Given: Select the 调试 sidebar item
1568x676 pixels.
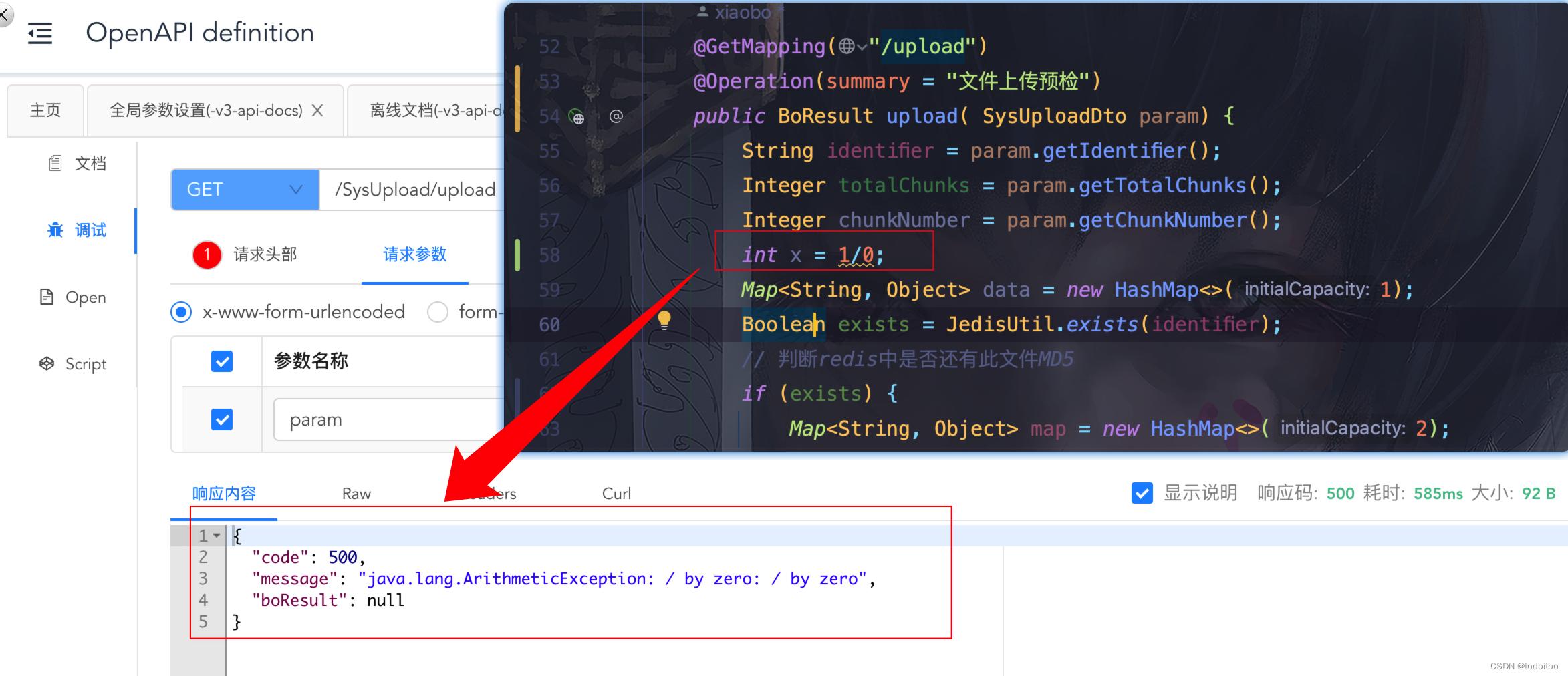Looking at the screenshot, I should [78, 230].
